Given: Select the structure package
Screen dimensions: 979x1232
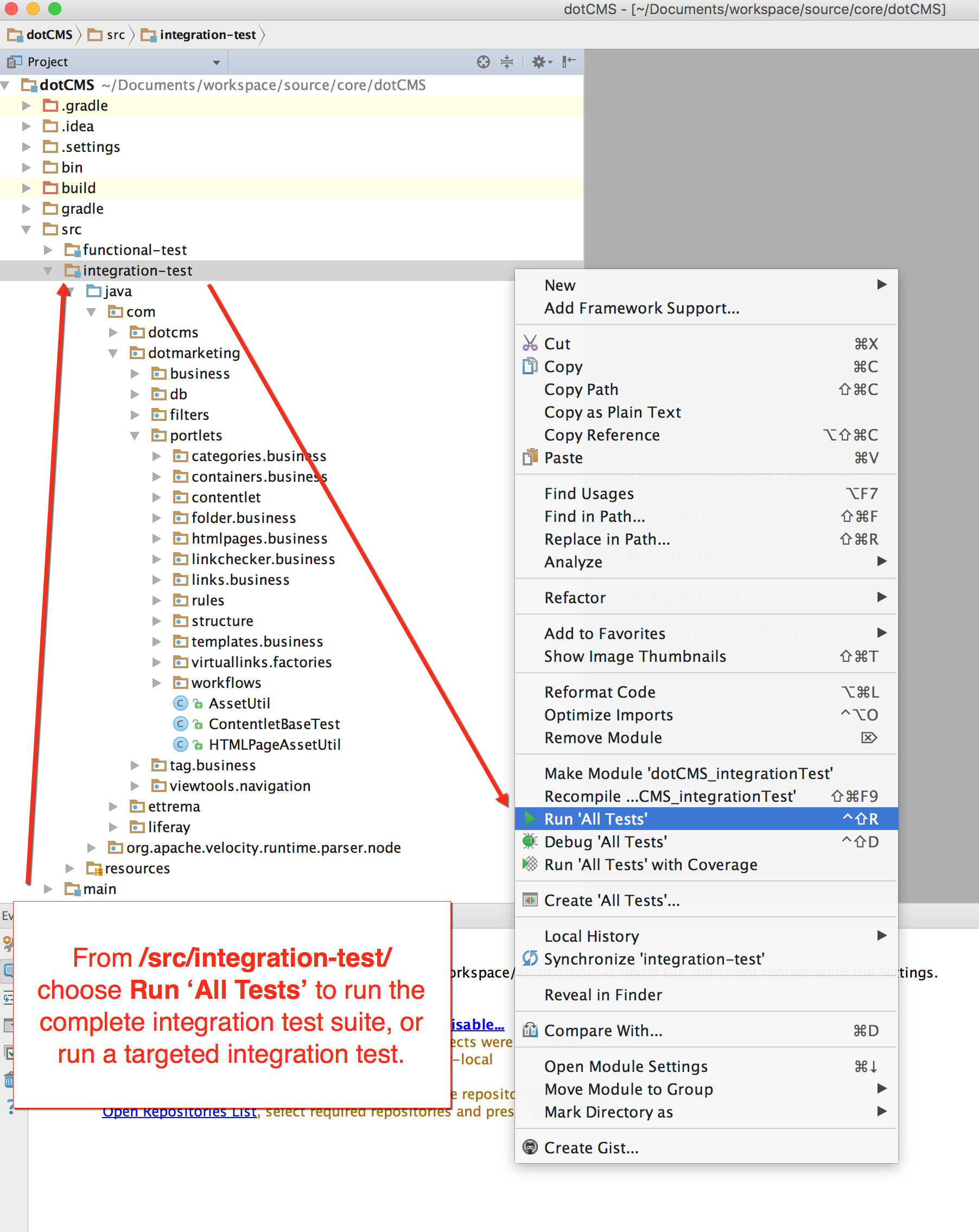Looking at the screenshot, I should [x=223, y=621].
